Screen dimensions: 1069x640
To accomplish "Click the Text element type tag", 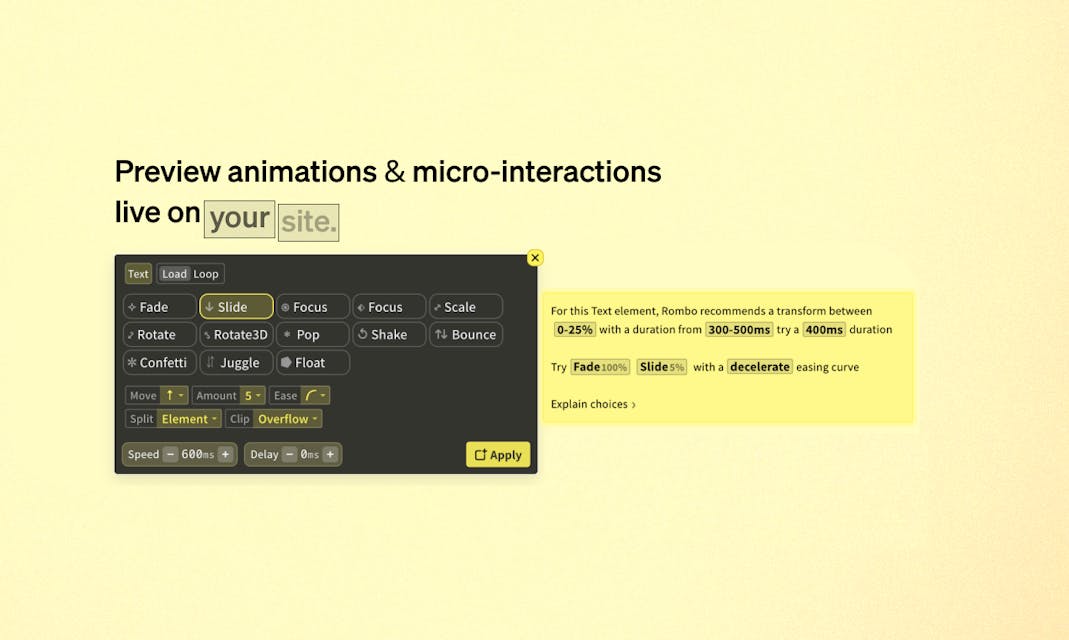I will click(138, 274).
